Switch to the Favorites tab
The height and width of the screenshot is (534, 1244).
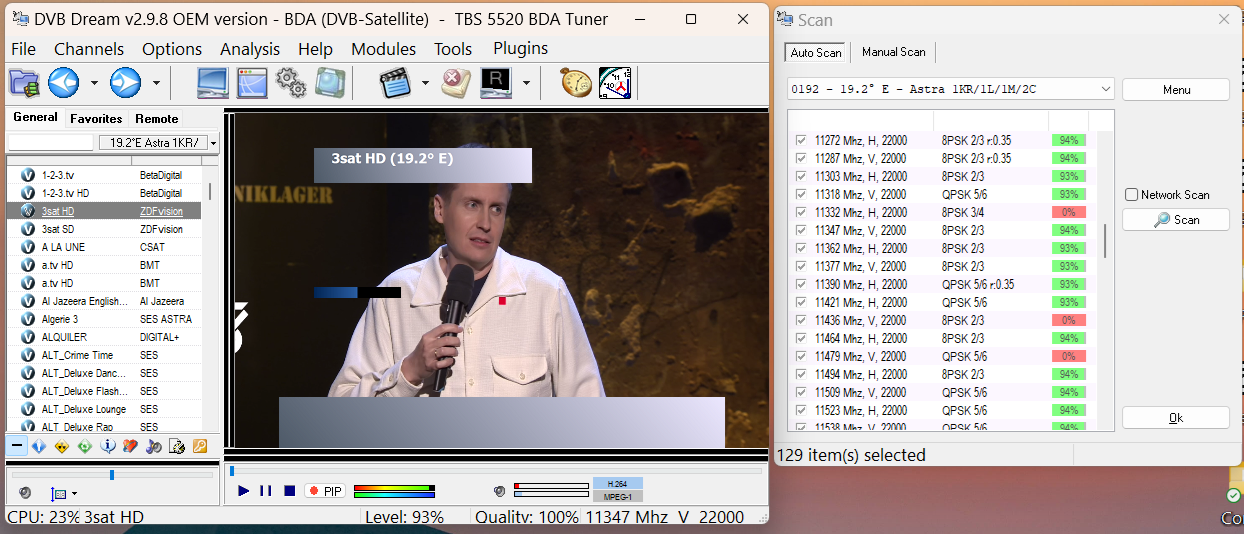96,118
